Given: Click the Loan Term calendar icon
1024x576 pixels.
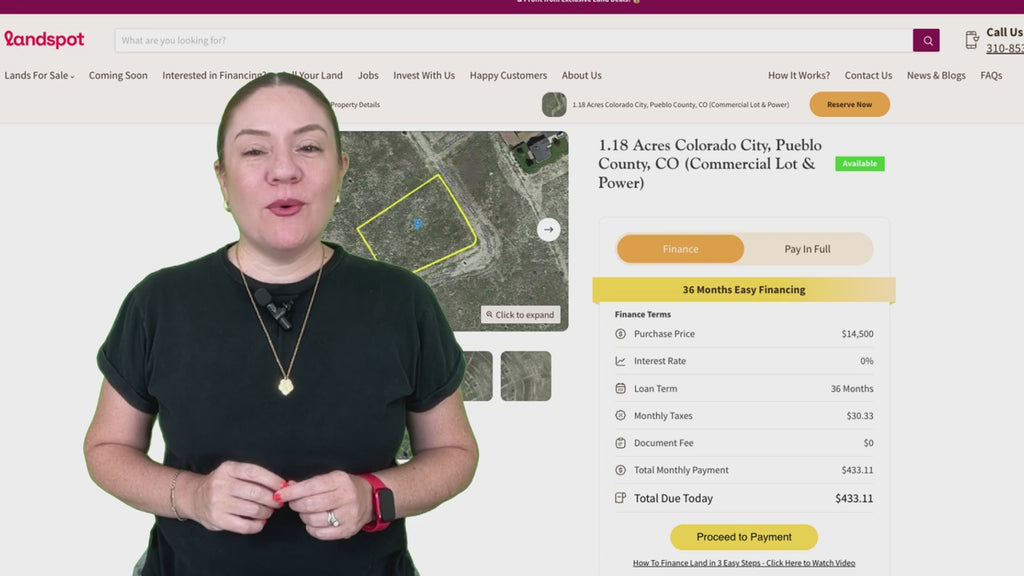Looking at the screenshot, I should [x=621, y=389].
